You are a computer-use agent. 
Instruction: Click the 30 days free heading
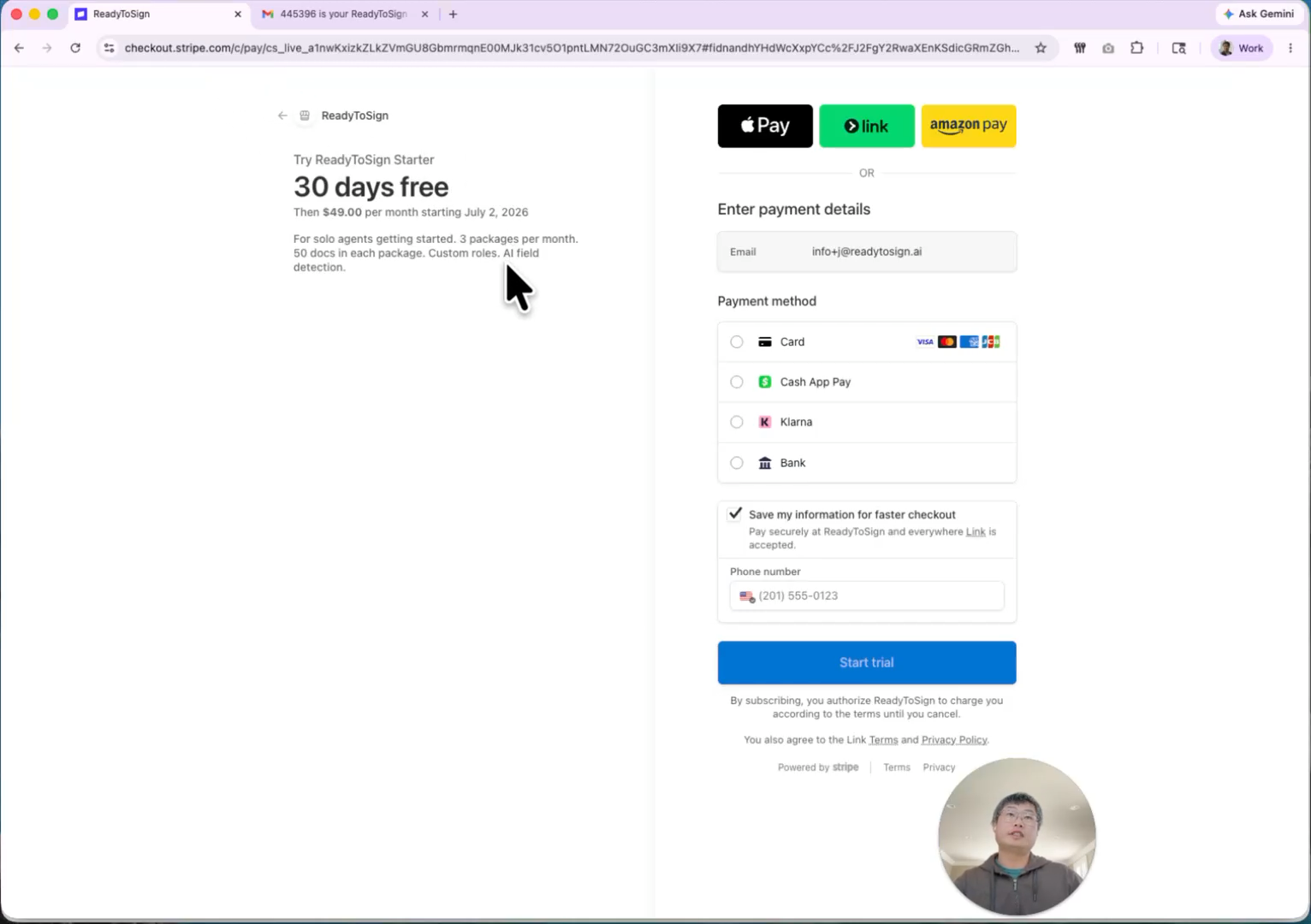pyautogui.click(x=371, y=187)
